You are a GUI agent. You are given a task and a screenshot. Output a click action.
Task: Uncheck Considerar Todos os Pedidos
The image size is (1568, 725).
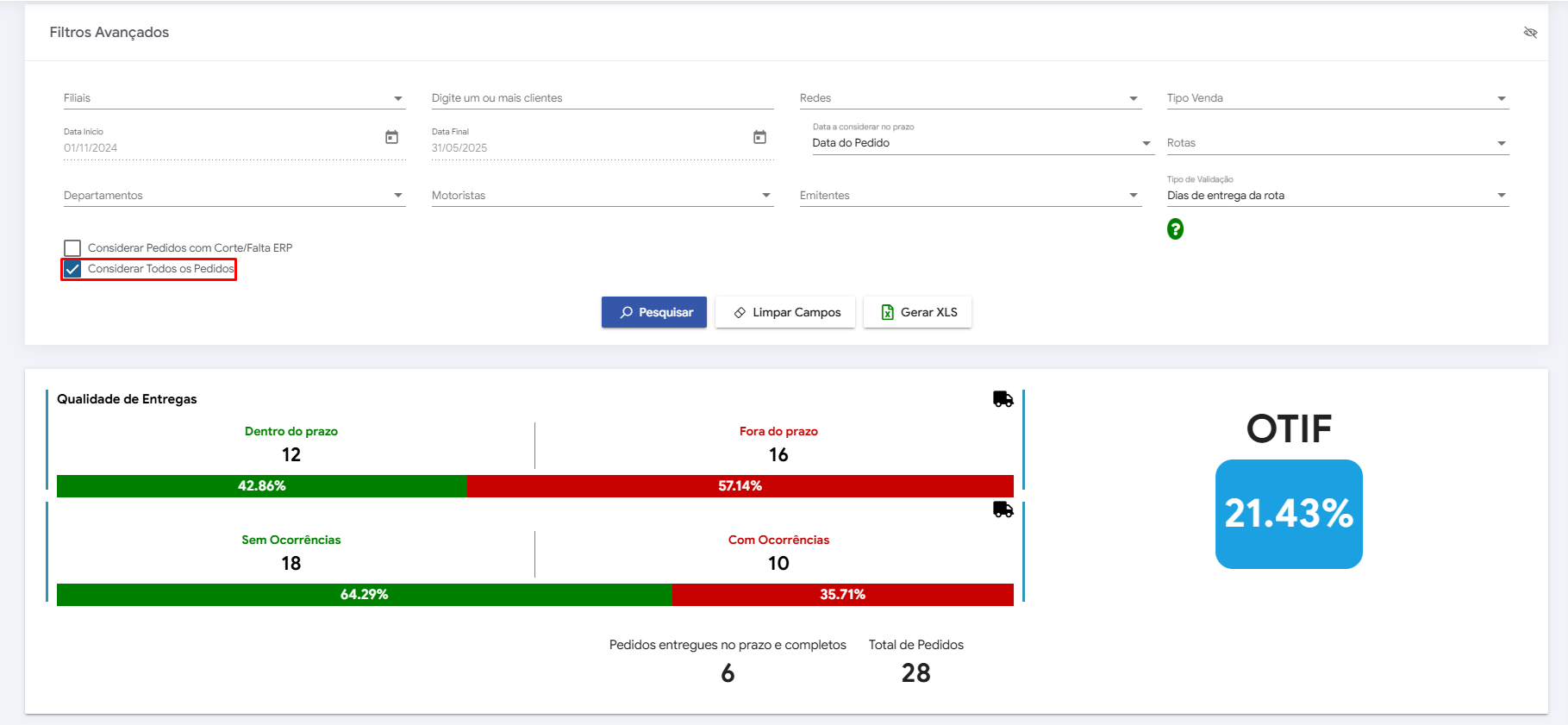pos(73,269)
